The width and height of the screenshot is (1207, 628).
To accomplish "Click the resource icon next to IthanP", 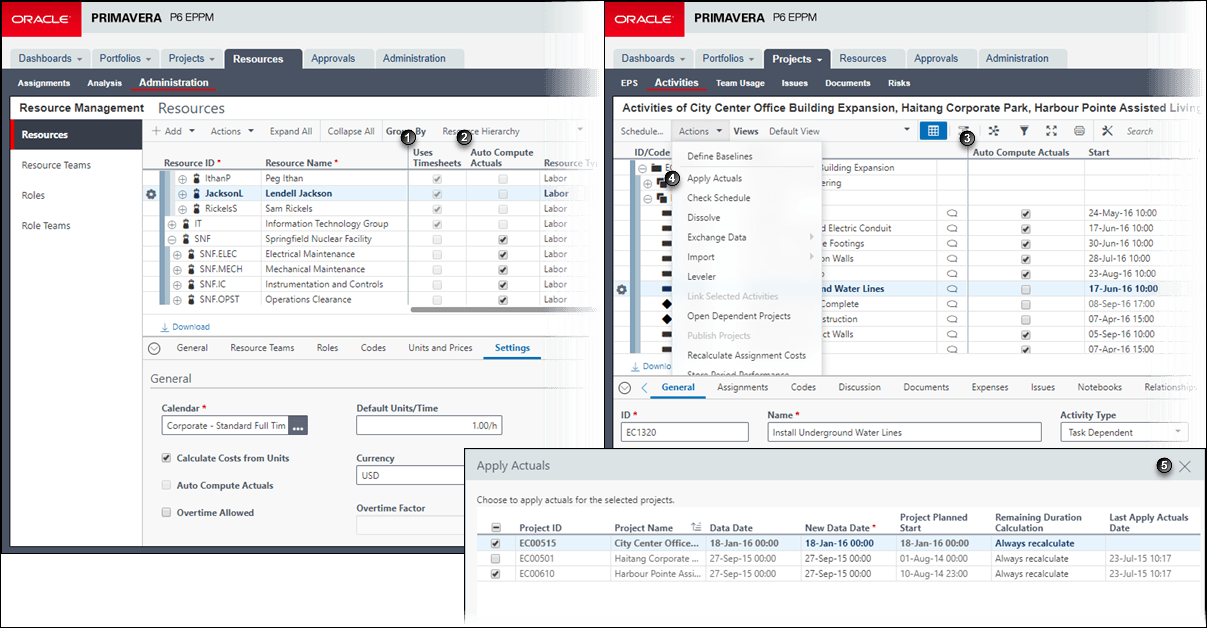I will coord(197,178).
